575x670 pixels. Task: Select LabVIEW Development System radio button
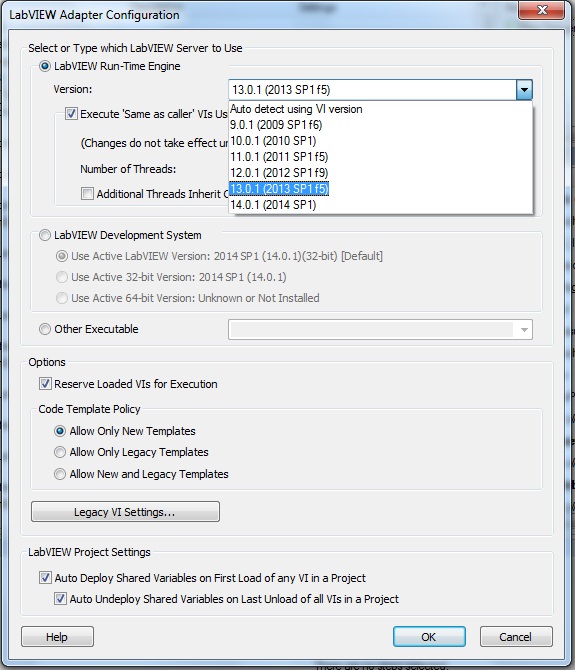pos(45,235)
